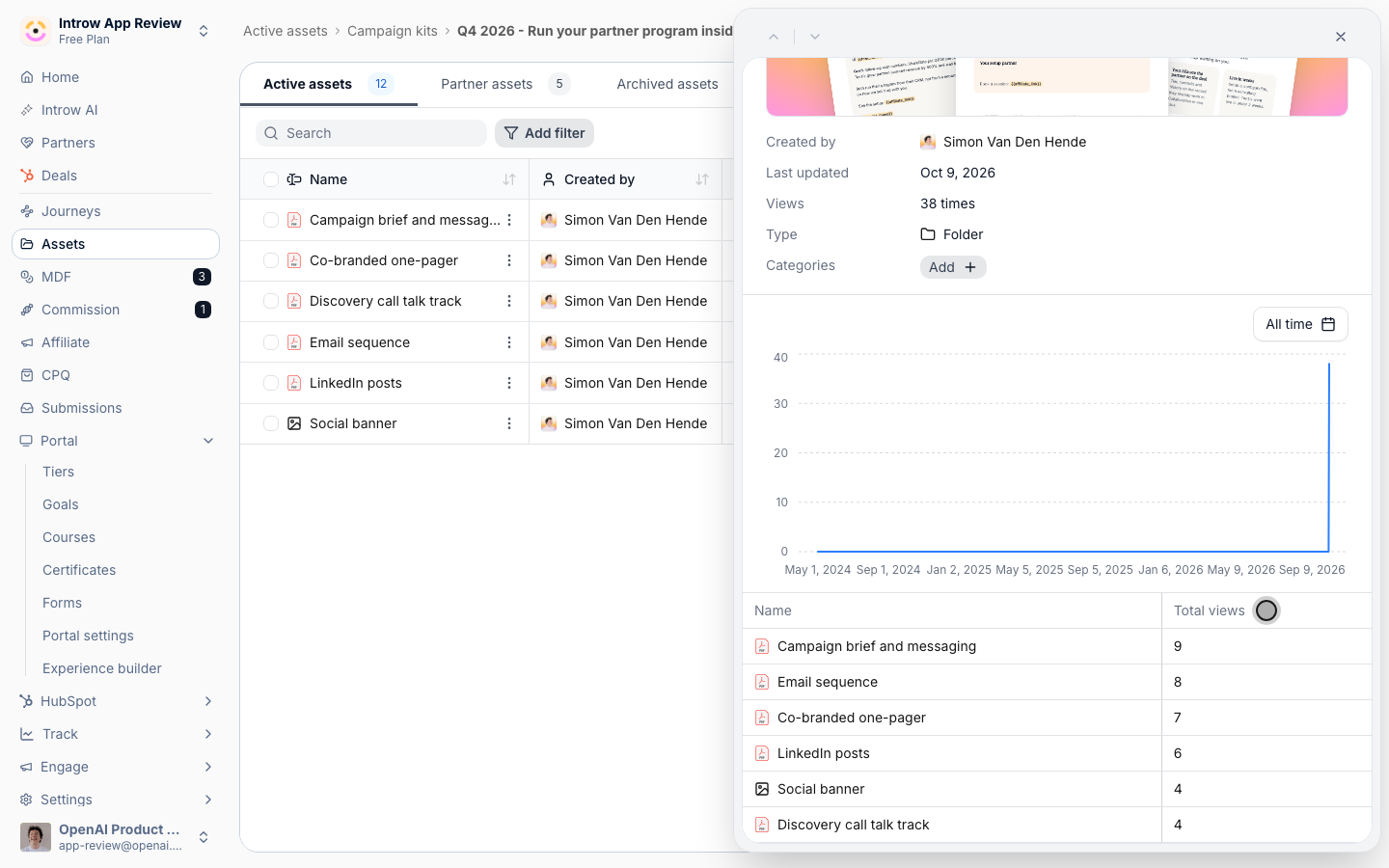The height and width of the screenshot is (868, 1389).
Task: Go to next asset with down arrow
Action: (815, 37)
